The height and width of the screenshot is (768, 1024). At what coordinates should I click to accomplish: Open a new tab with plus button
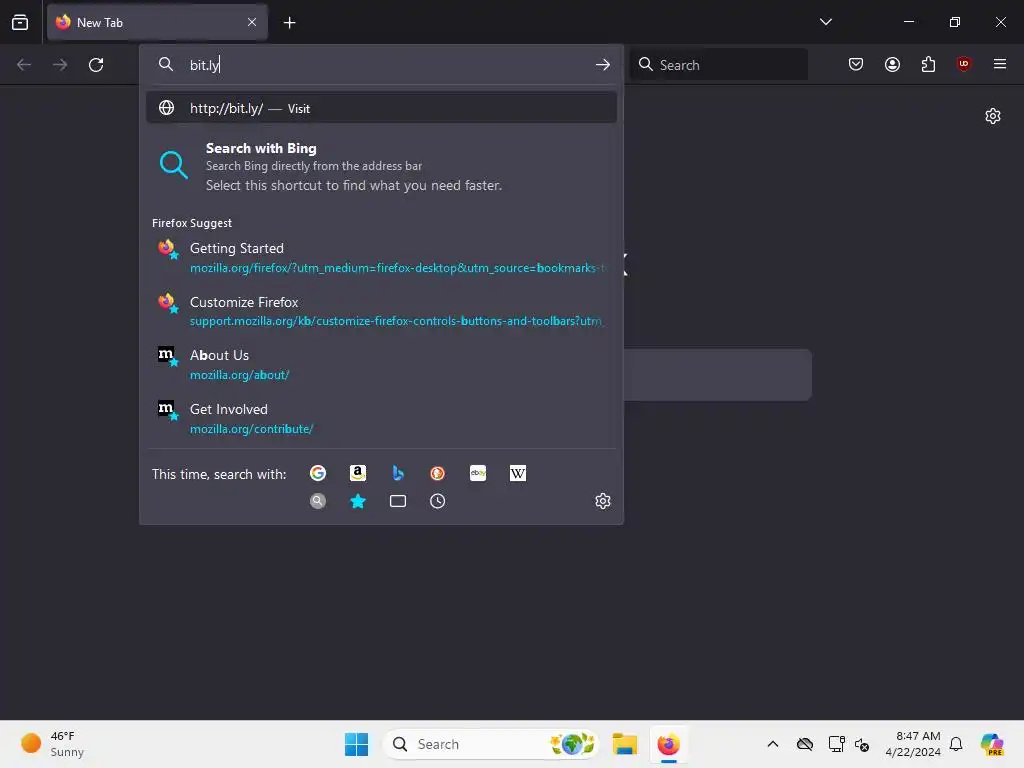(x=289, y=22)
